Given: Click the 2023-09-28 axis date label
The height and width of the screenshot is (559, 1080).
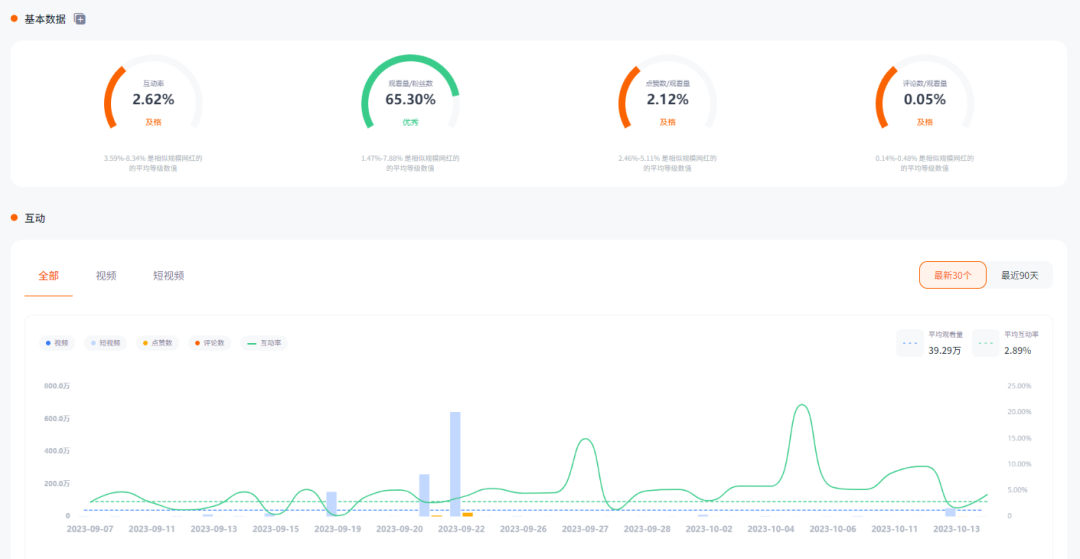Looking at the screenshot, I should 647,529.
